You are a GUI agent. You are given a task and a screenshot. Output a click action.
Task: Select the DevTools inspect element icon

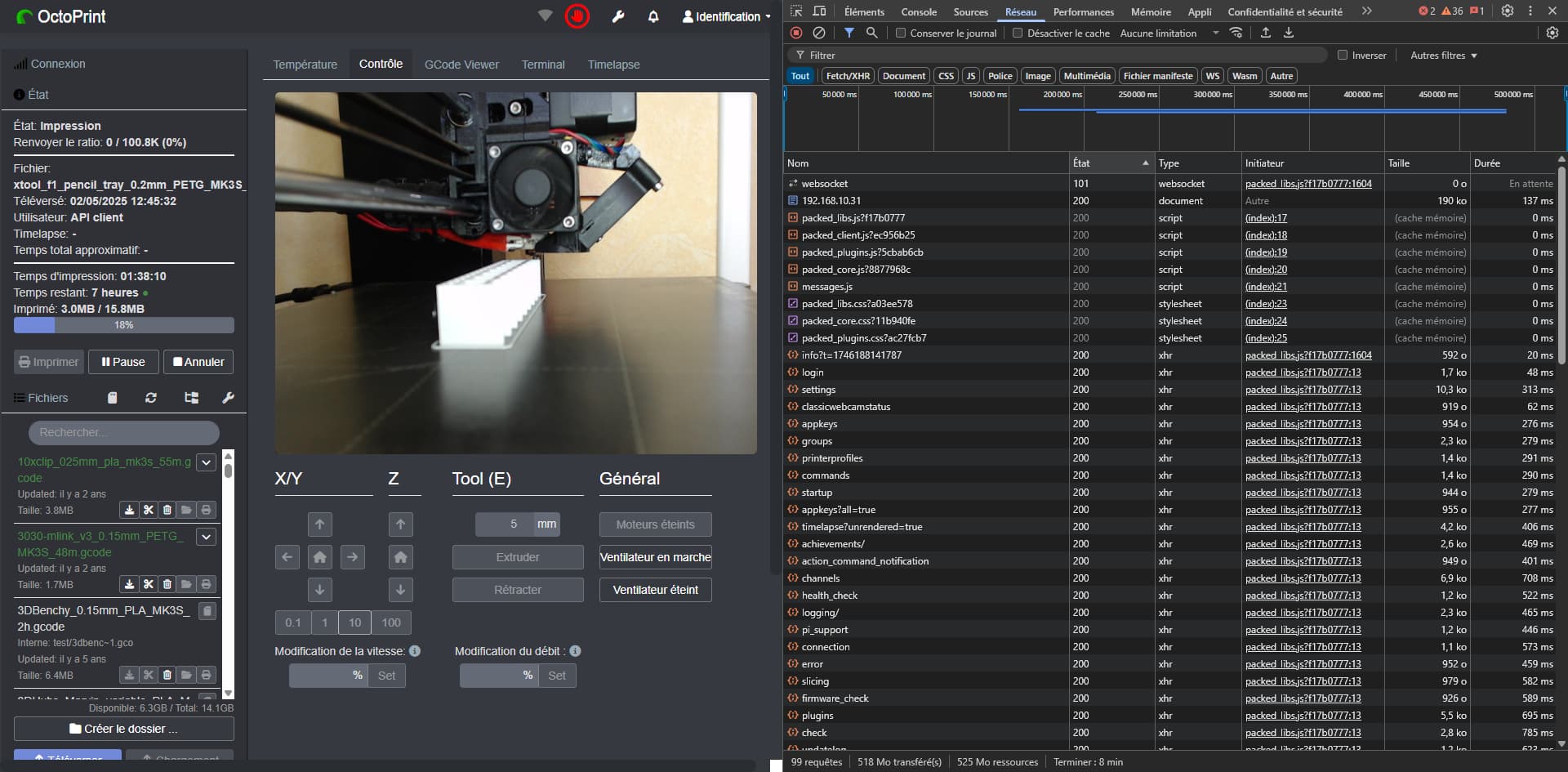point(796,11)
